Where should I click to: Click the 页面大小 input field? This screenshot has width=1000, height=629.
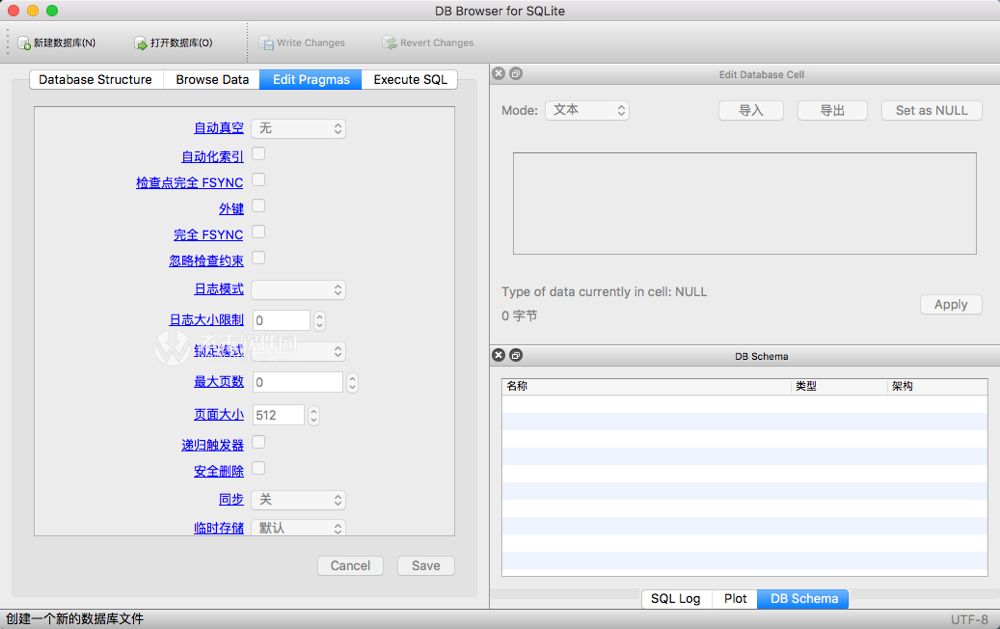[280, 413]
